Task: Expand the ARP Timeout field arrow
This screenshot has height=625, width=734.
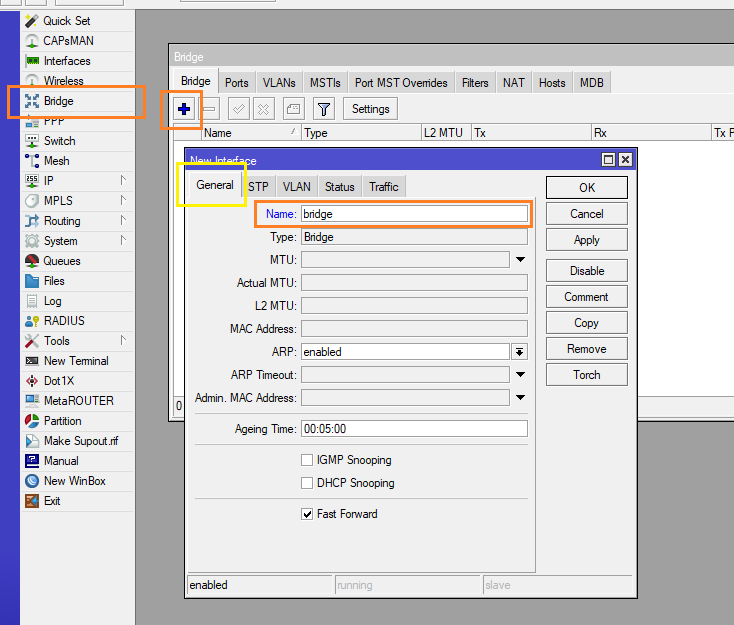Action: coord(520,375)
